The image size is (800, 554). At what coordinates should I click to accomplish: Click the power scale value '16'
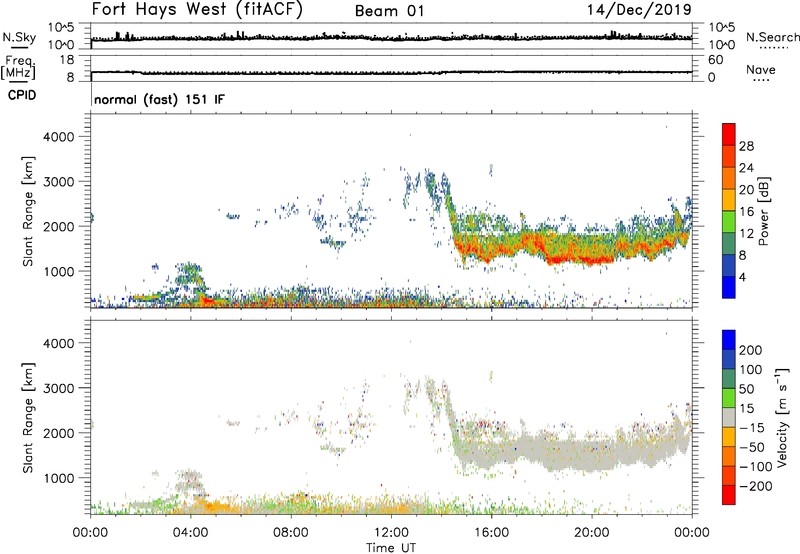click(746, 212)
